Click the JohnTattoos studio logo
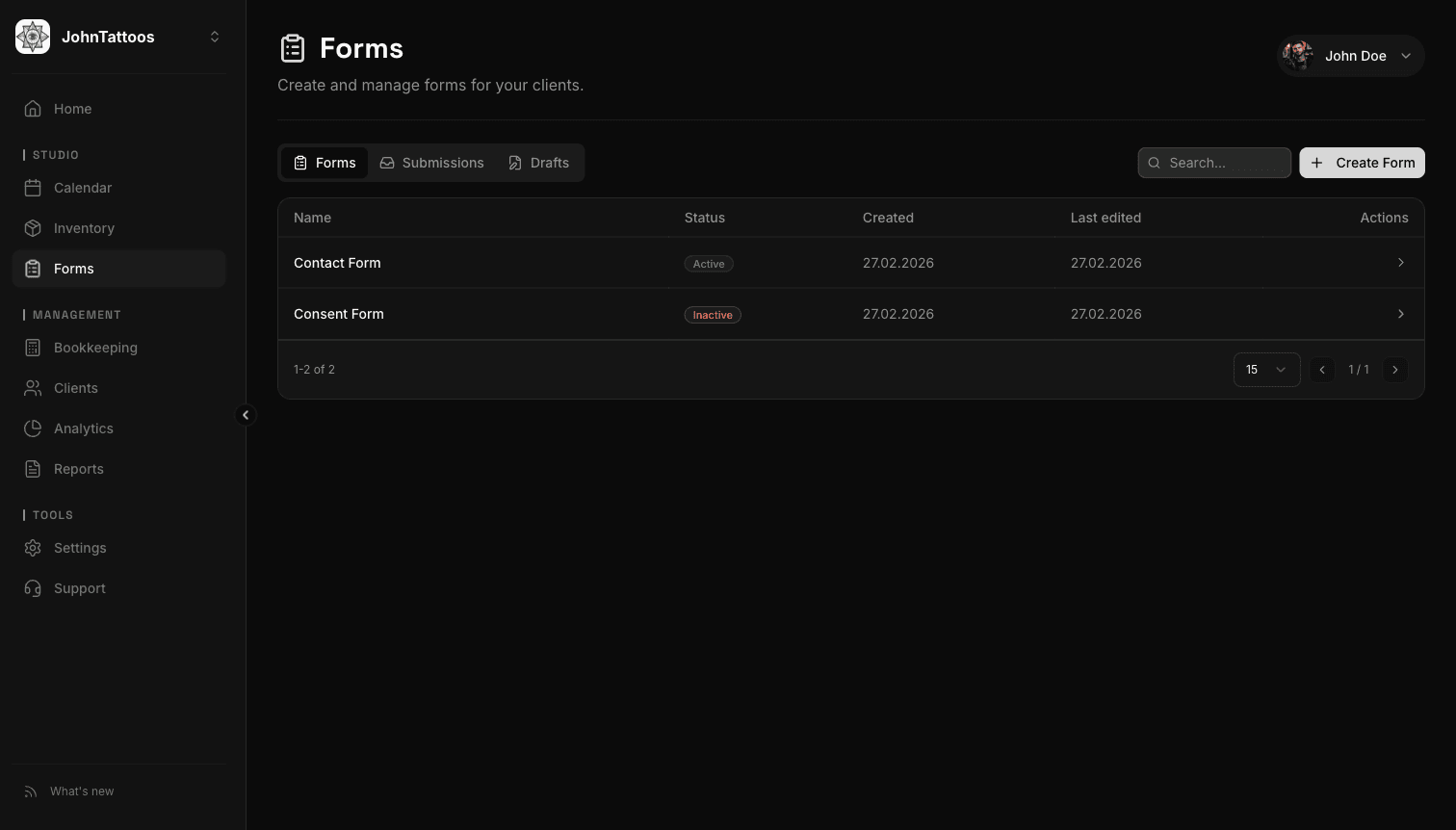The image size is (1456, 830). tap(33, 37)
